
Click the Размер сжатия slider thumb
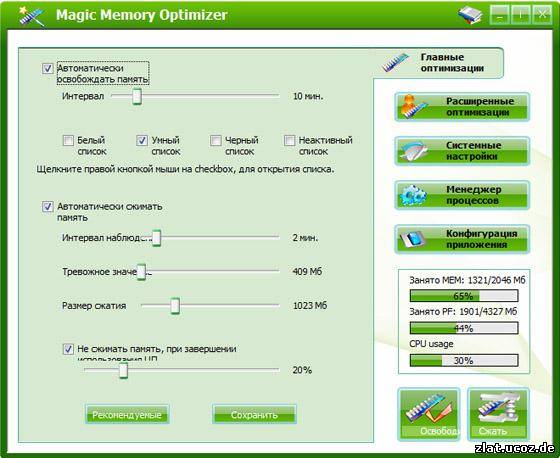pos(175,305)
